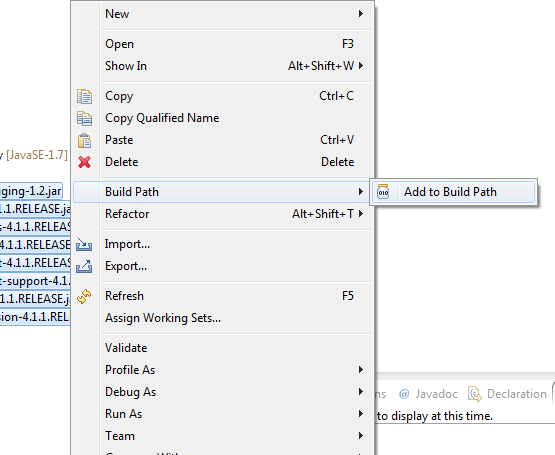Open the Debug As menu entry
This screenshot has height=455, width=555.
[x=223, y=392]
